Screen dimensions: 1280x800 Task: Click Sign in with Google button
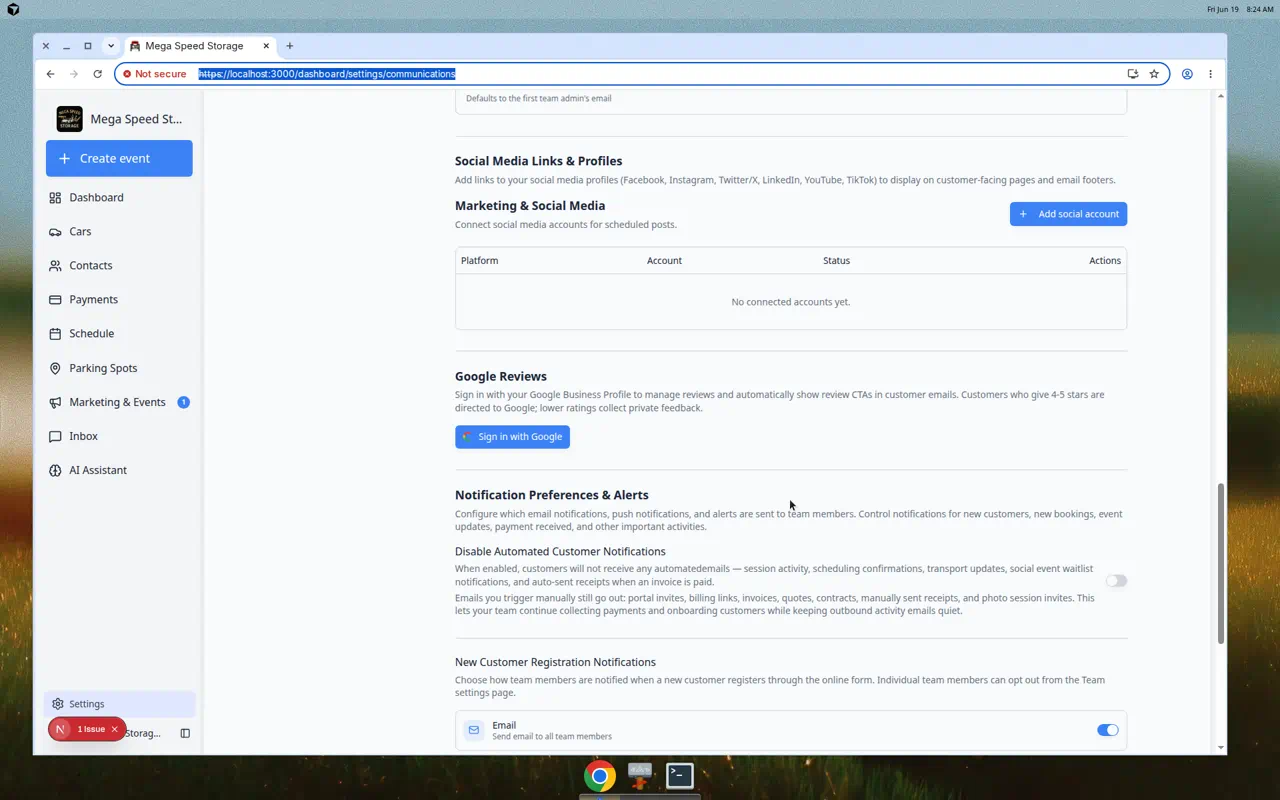(x=512, y=437)
